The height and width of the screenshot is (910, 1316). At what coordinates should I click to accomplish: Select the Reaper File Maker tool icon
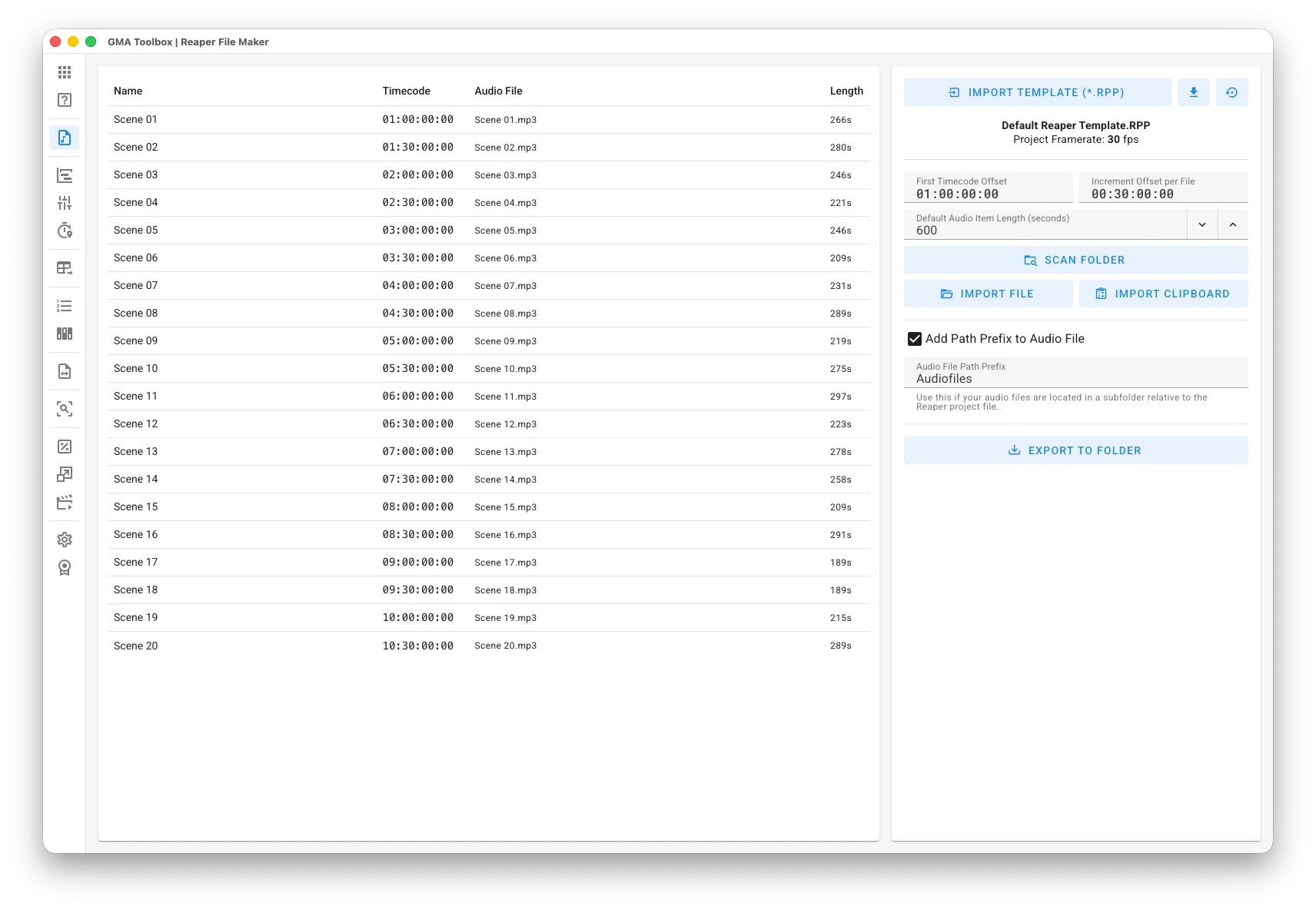tap(65, 138)
